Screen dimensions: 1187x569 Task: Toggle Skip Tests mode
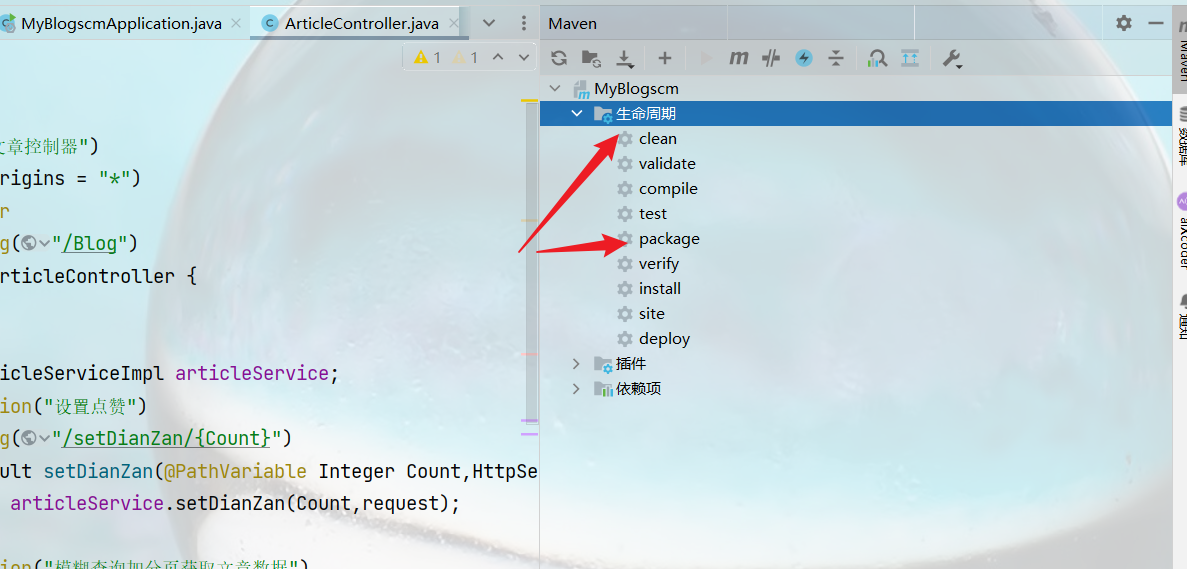pyautogui.click(x=804, y=58)
